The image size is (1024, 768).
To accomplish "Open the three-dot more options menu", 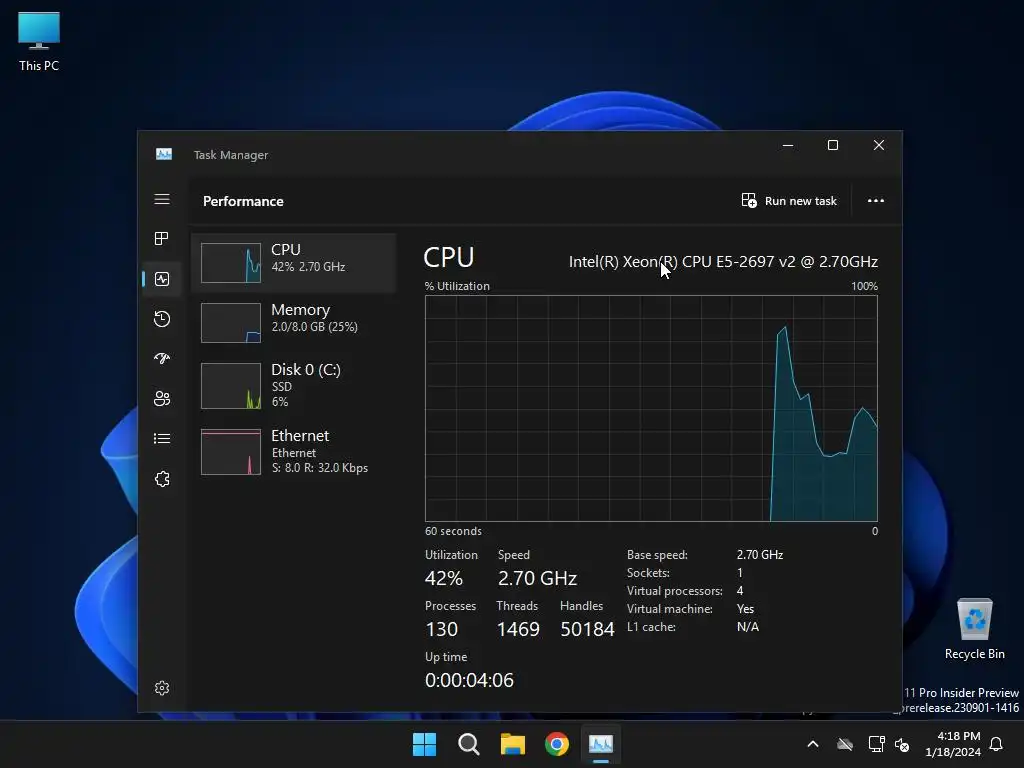I will coord(876,200).
